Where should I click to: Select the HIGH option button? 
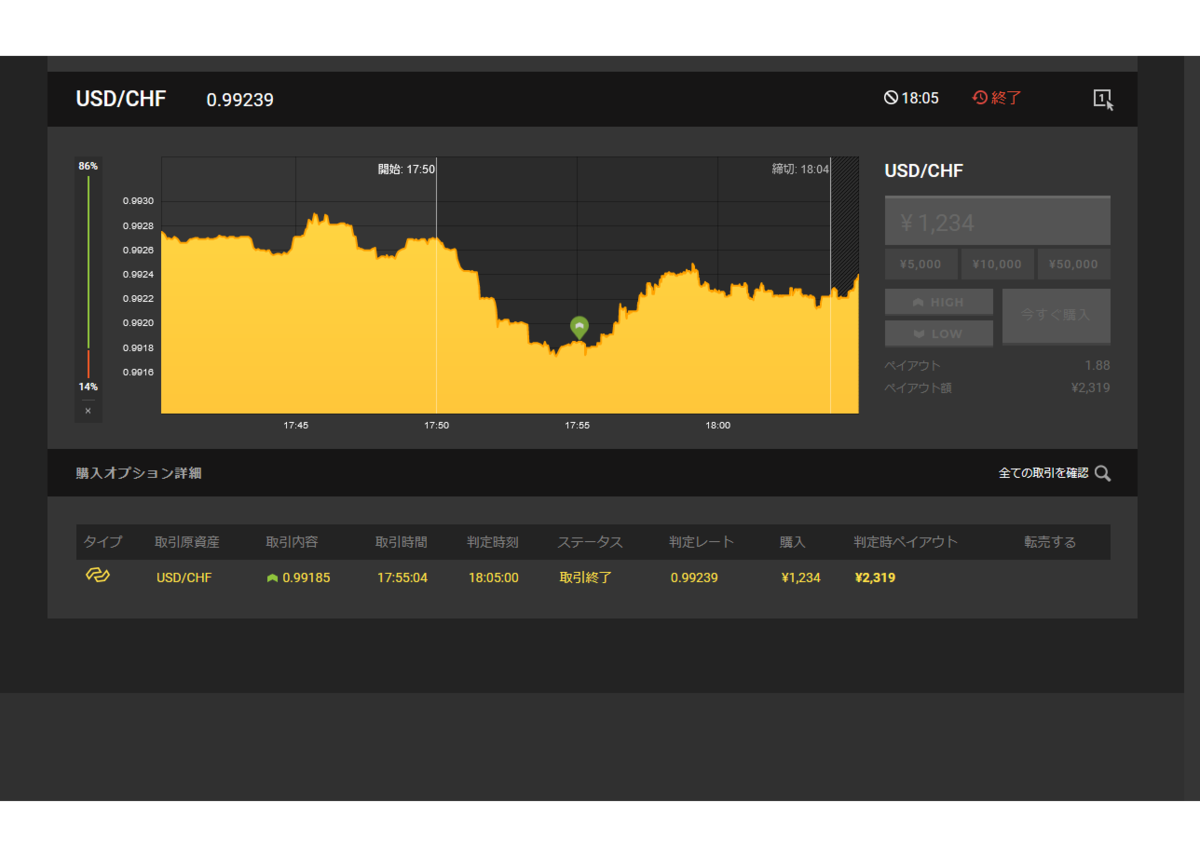(939, 302)
